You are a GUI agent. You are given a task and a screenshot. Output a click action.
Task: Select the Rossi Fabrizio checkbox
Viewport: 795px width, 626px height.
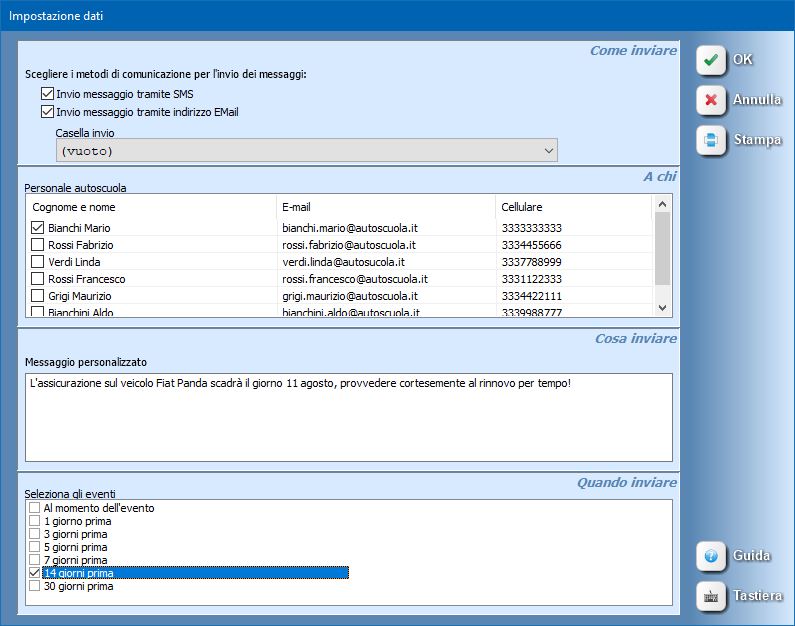[38, 245]
